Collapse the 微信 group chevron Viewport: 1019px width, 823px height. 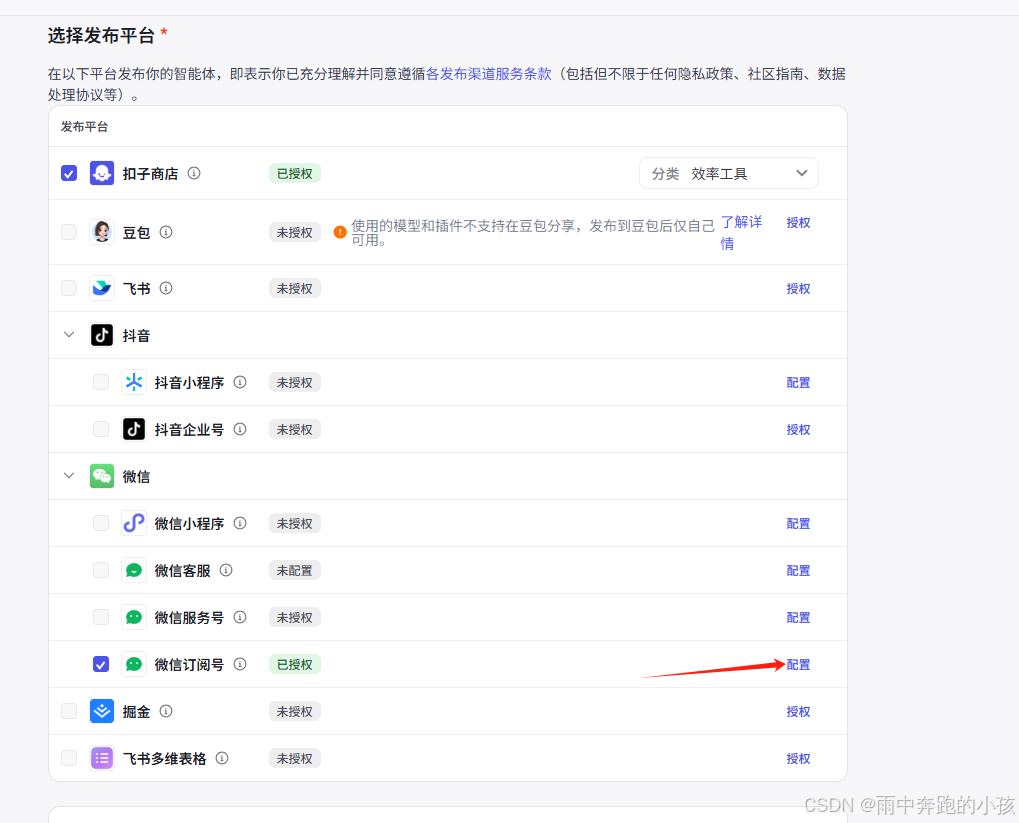click(69, 476)
